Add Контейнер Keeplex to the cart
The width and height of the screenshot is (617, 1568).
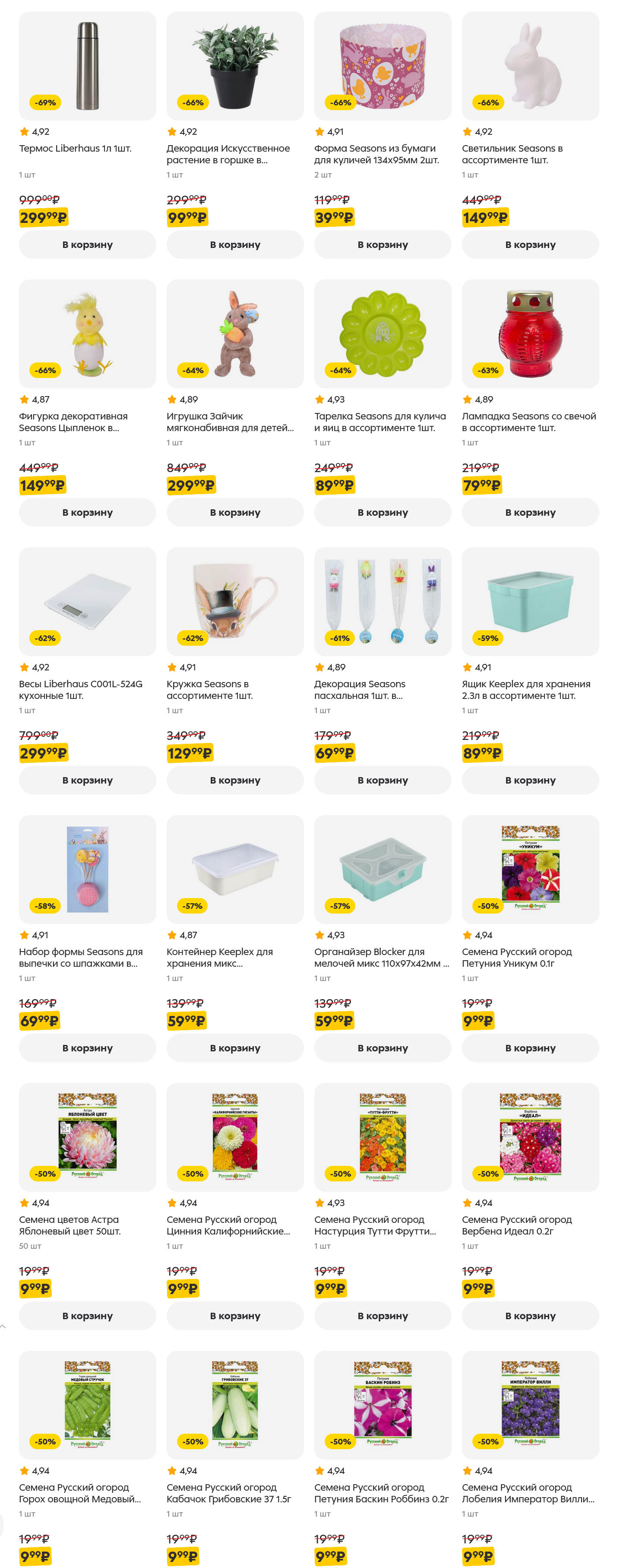[235, 1048]
